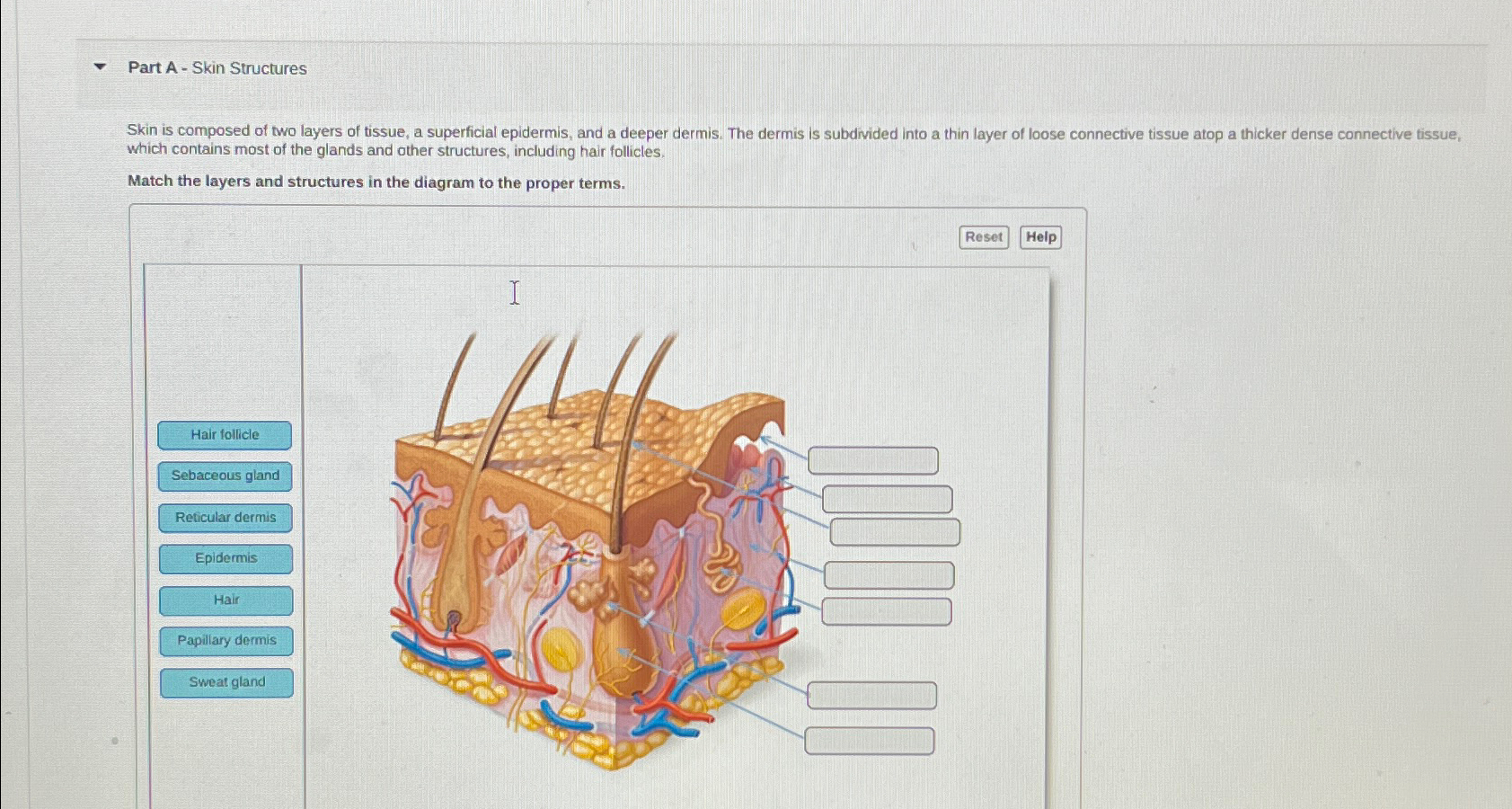This screenshot has width=1512, height=809.
Task: Click the third answer blank from top
Action: 895,531
